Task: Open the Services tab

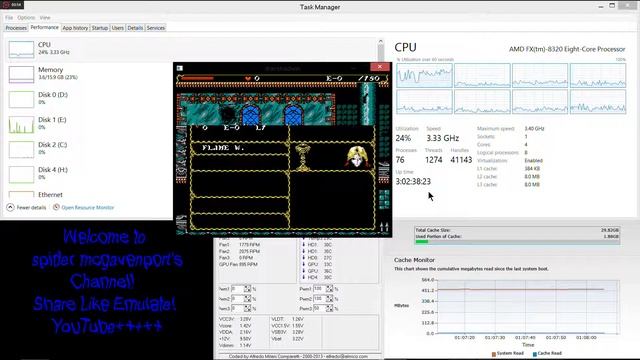Action: coord(156,28)
